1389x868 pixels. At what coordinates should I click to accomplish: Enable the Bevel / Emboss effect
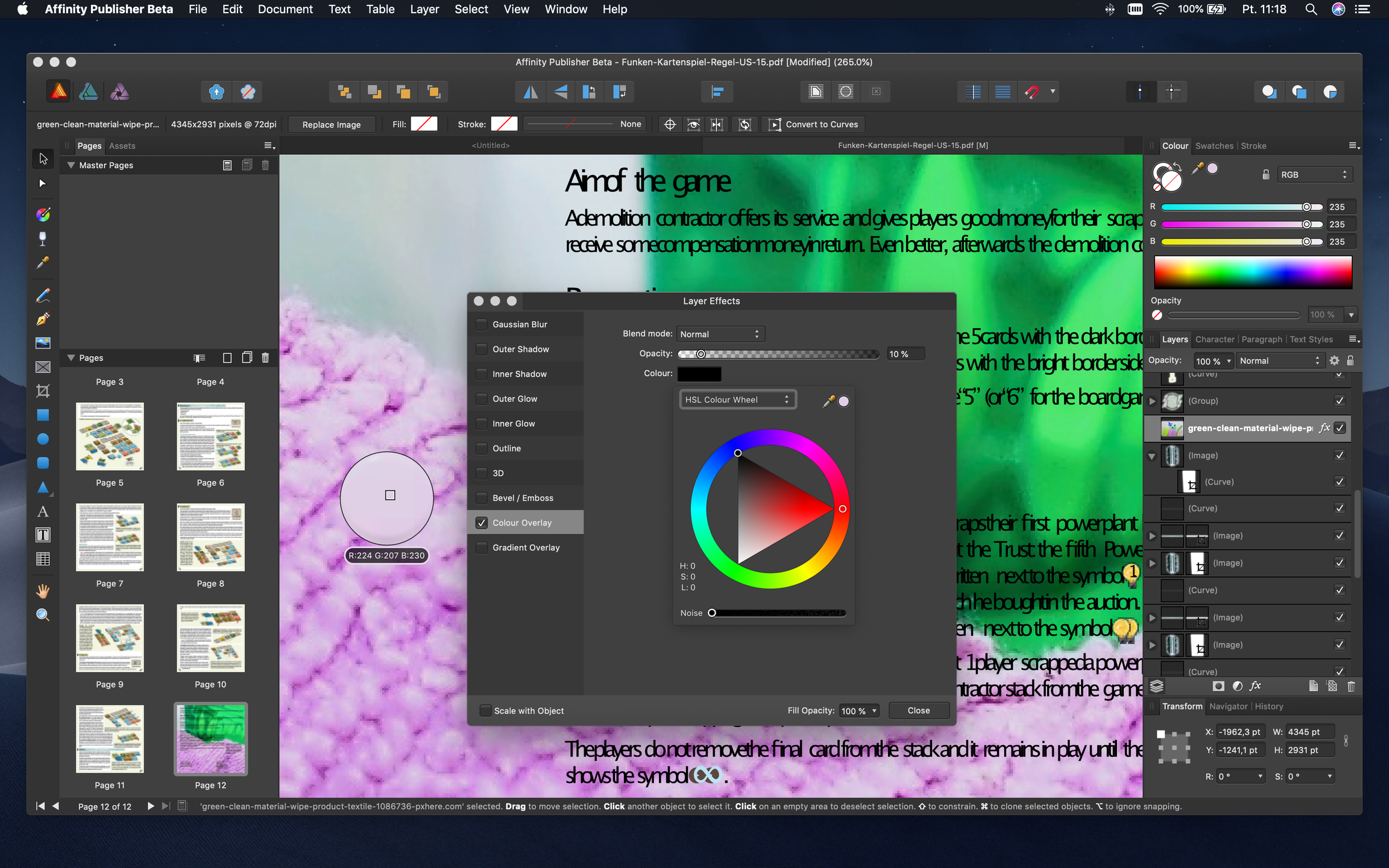point(481,498)
